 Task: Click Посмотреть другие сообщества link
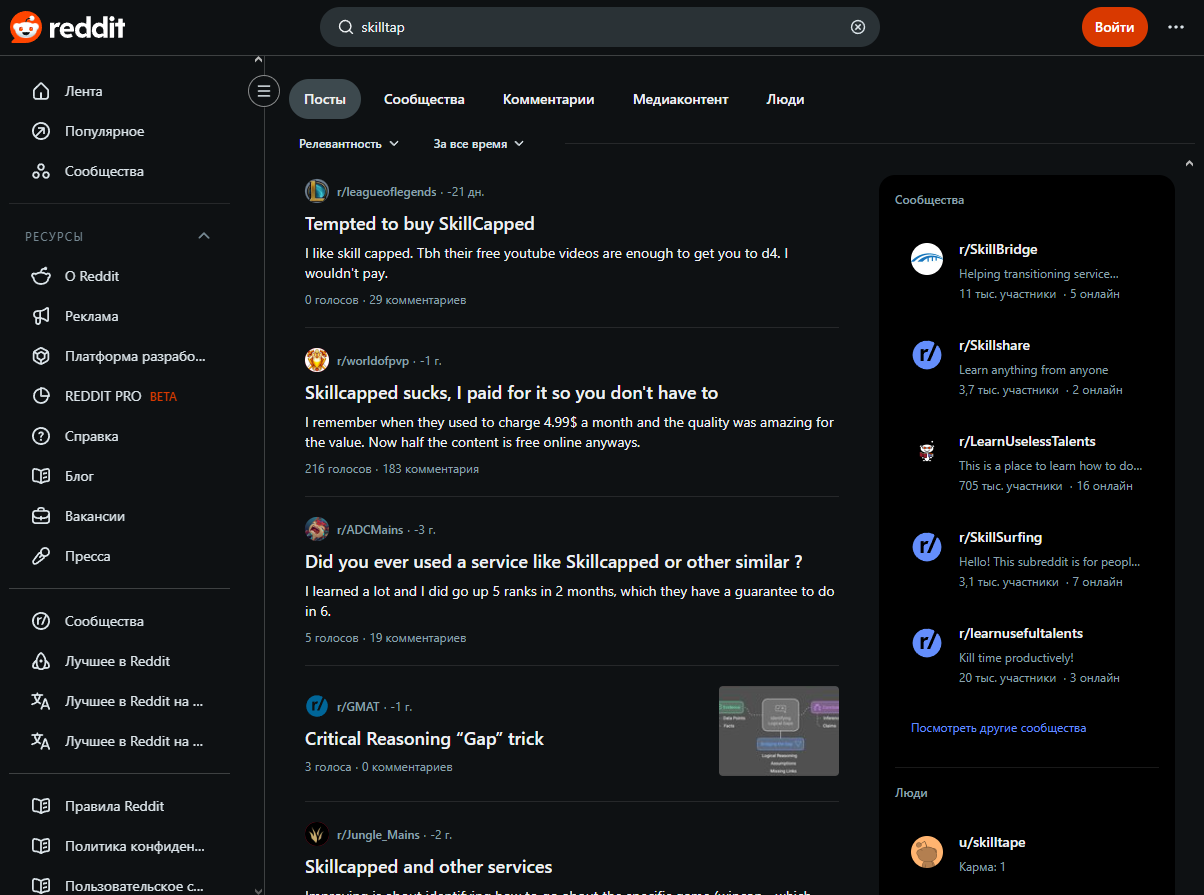[x=998, y=728]
